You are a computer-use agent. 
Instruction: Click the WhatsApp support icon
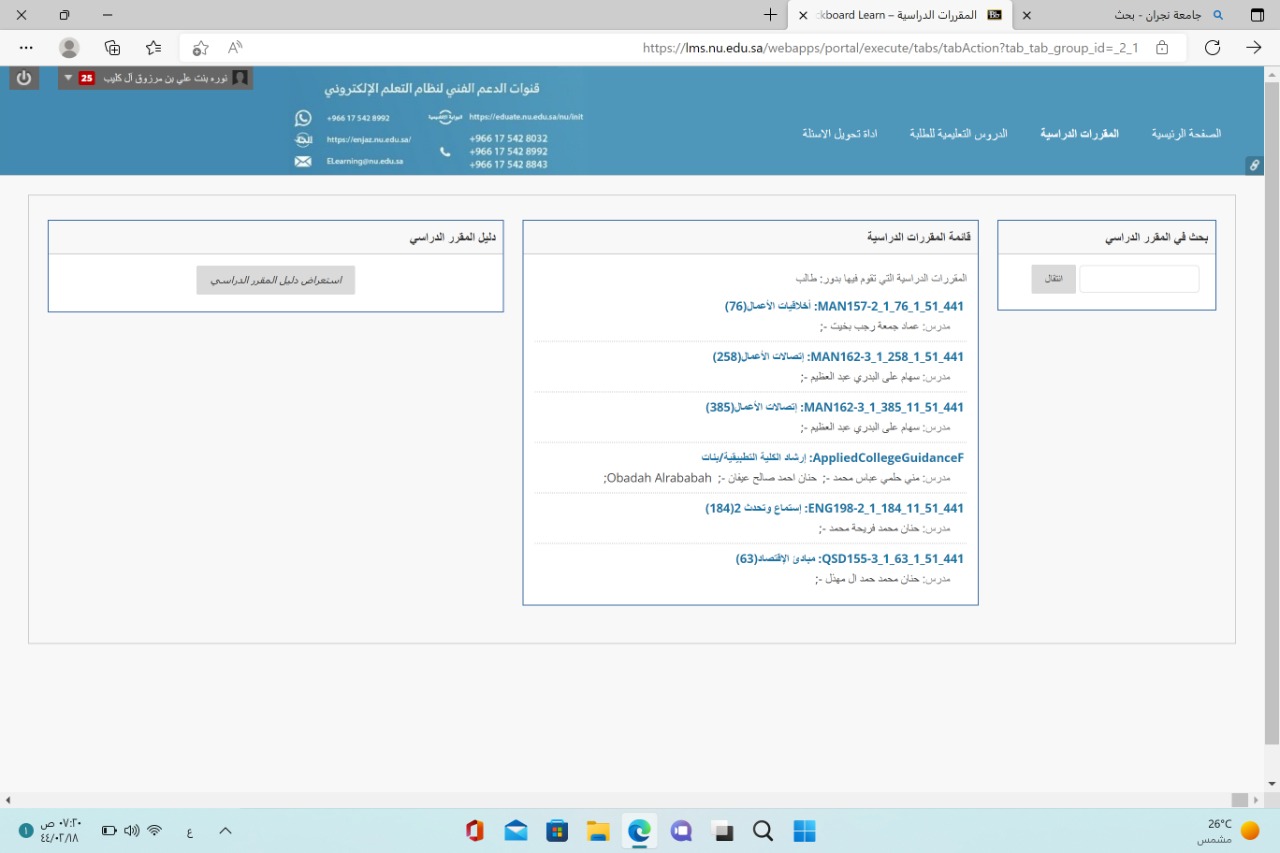pos(303,118)
